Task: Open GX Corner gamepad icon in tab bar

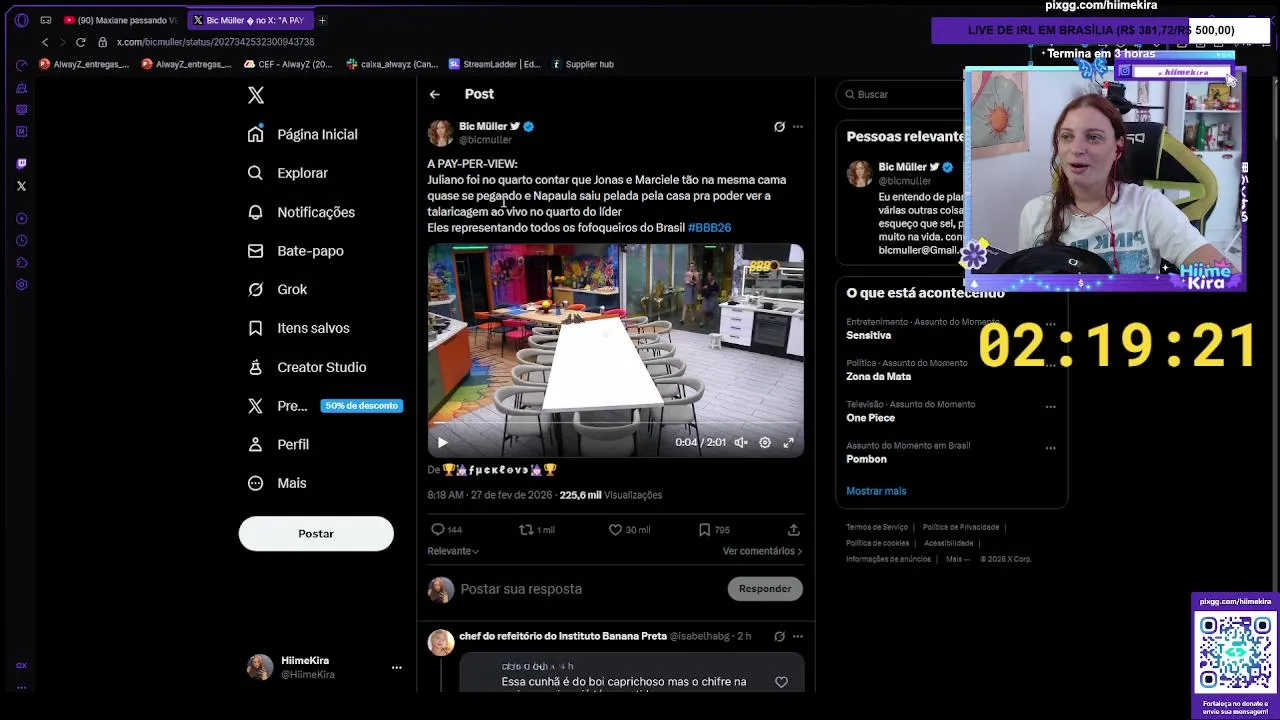Action: pyautogui.click(x=45, y=20)
